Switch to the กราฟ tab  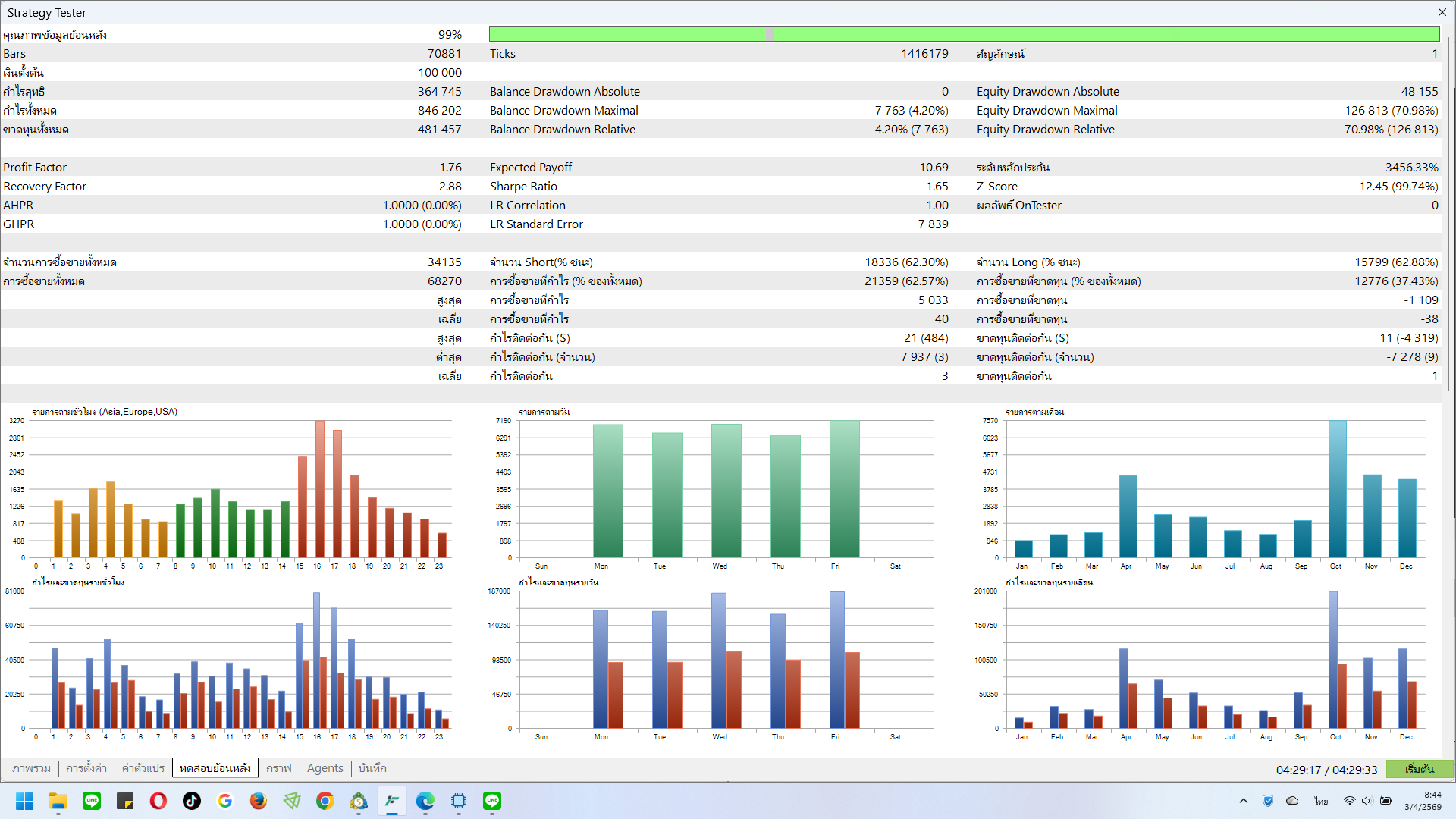pyautogui.click(x=279, y=768)
